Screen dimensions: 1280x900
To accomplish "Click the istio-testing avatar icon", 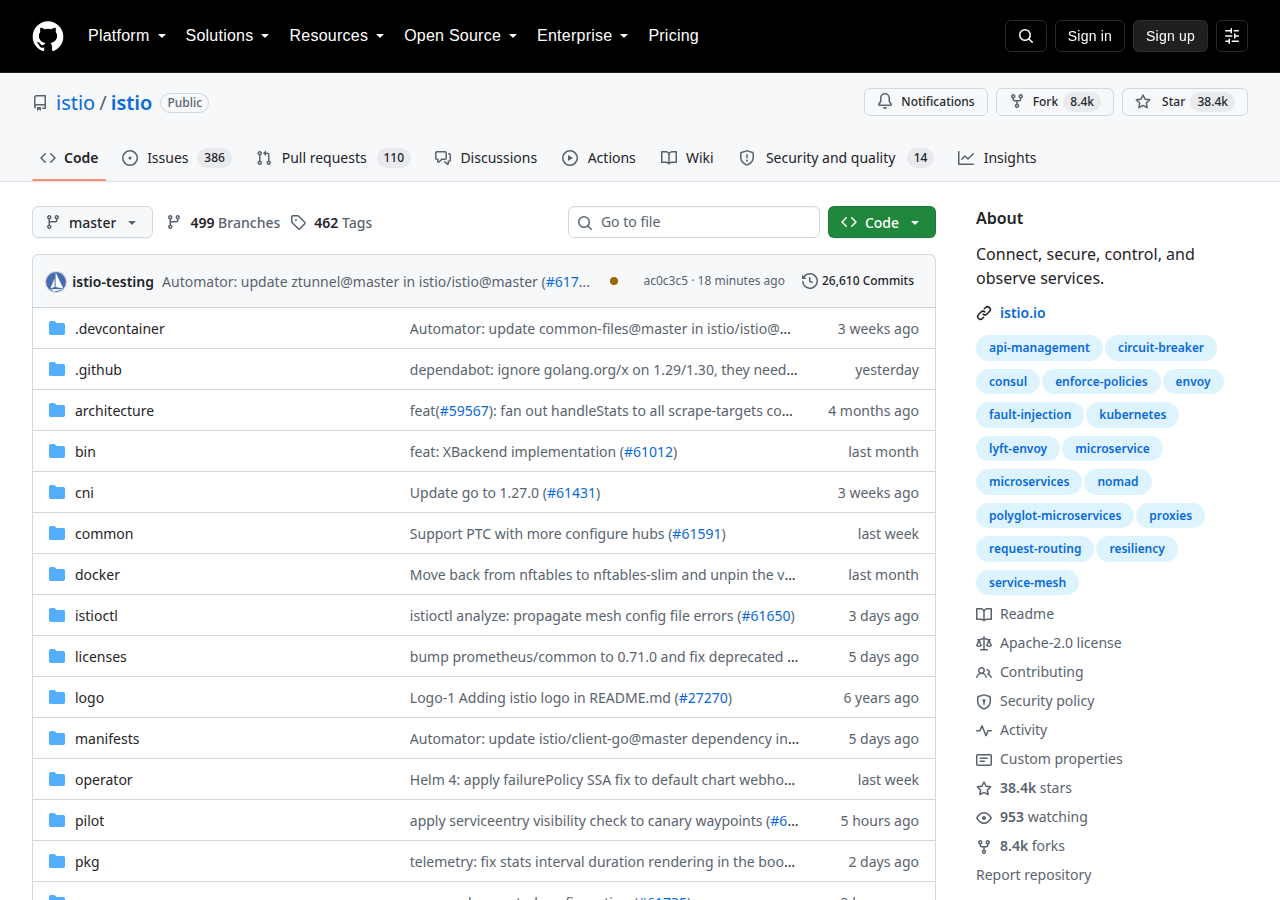I will point(56,281).
